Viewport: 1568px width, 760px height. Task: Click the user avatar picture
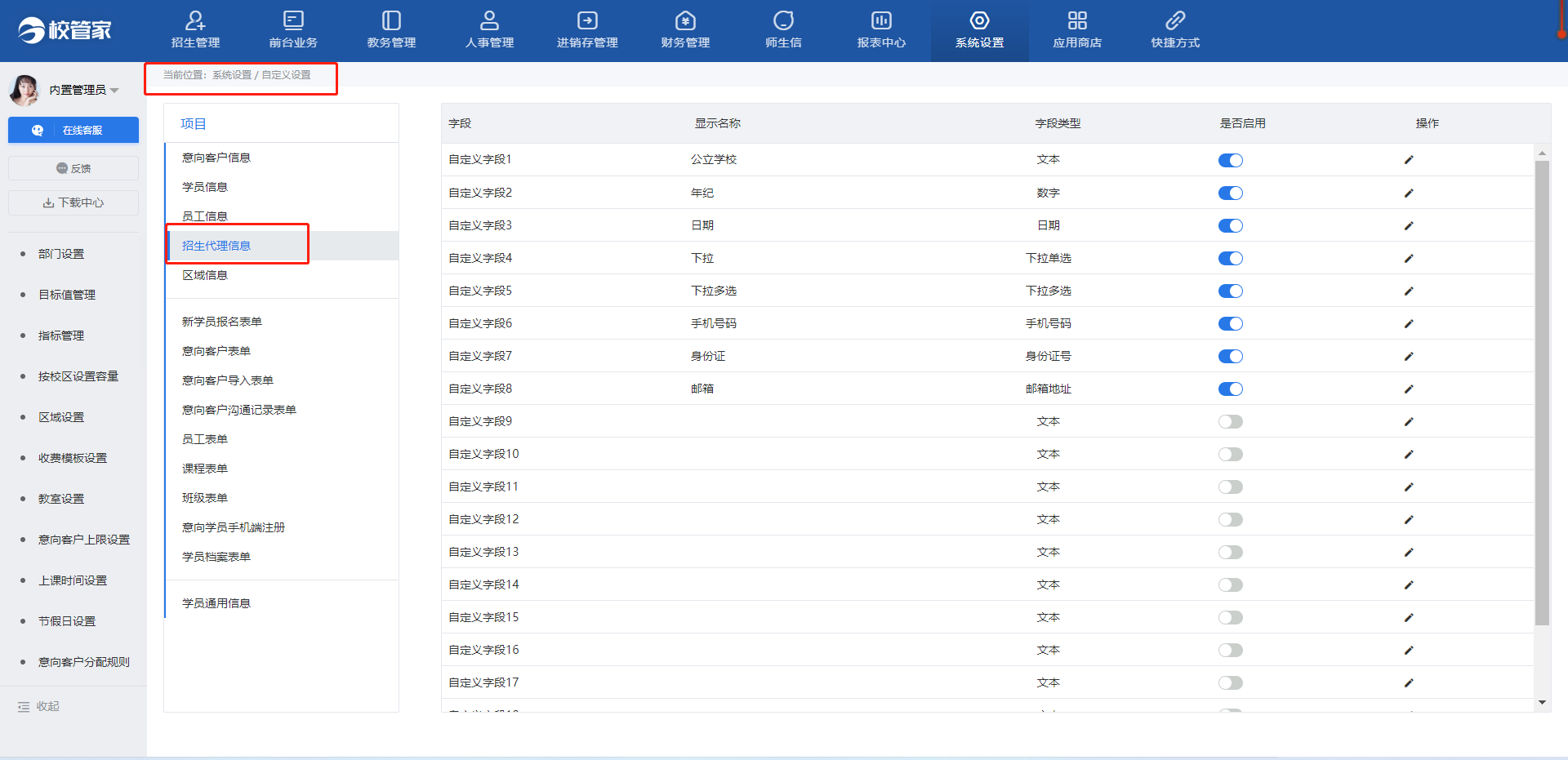(x=24, y=90)
